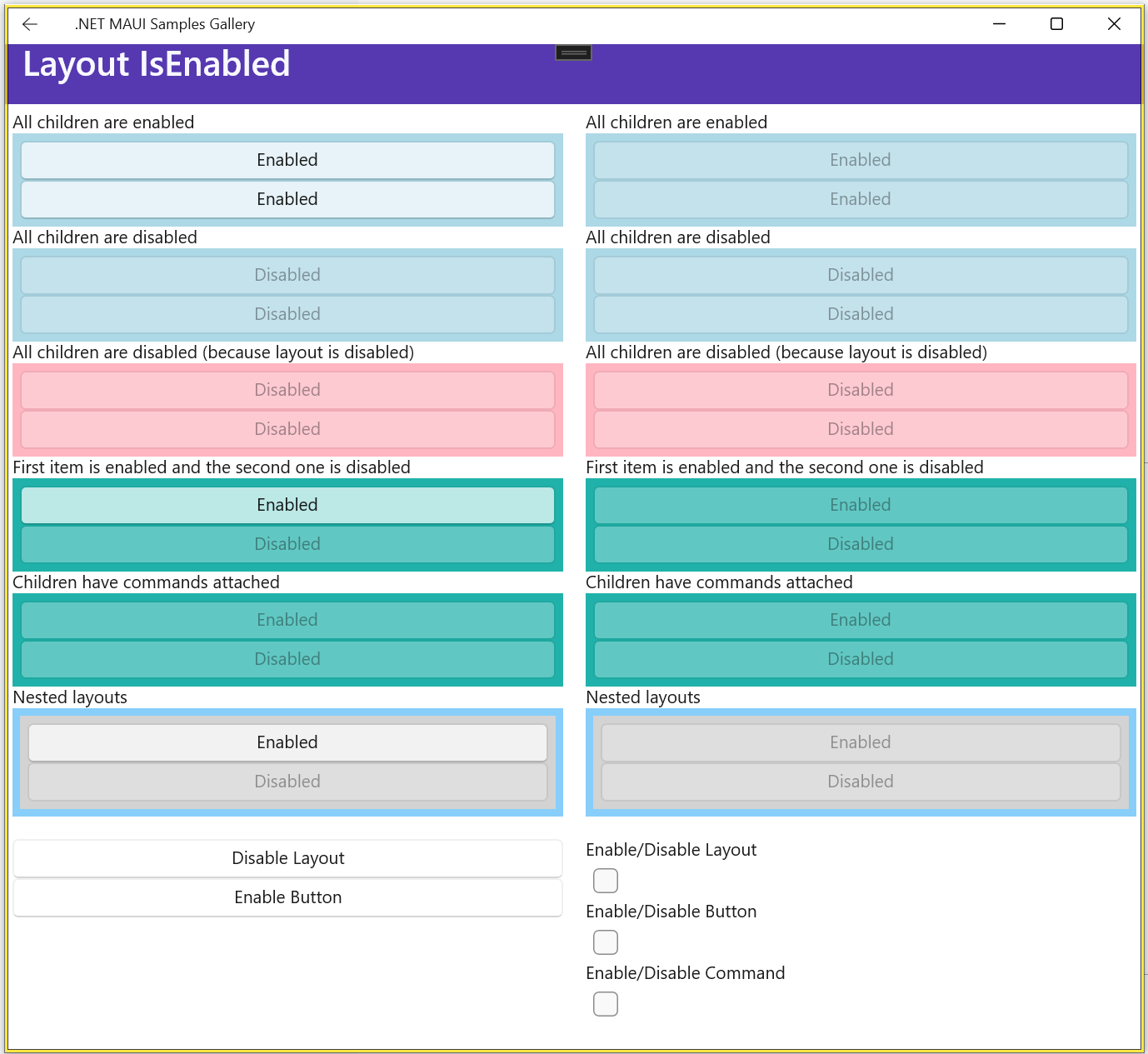Check the Enable/Disable Button checkbox
This screenshot has height=1054, width=1148.
(606, 942)
